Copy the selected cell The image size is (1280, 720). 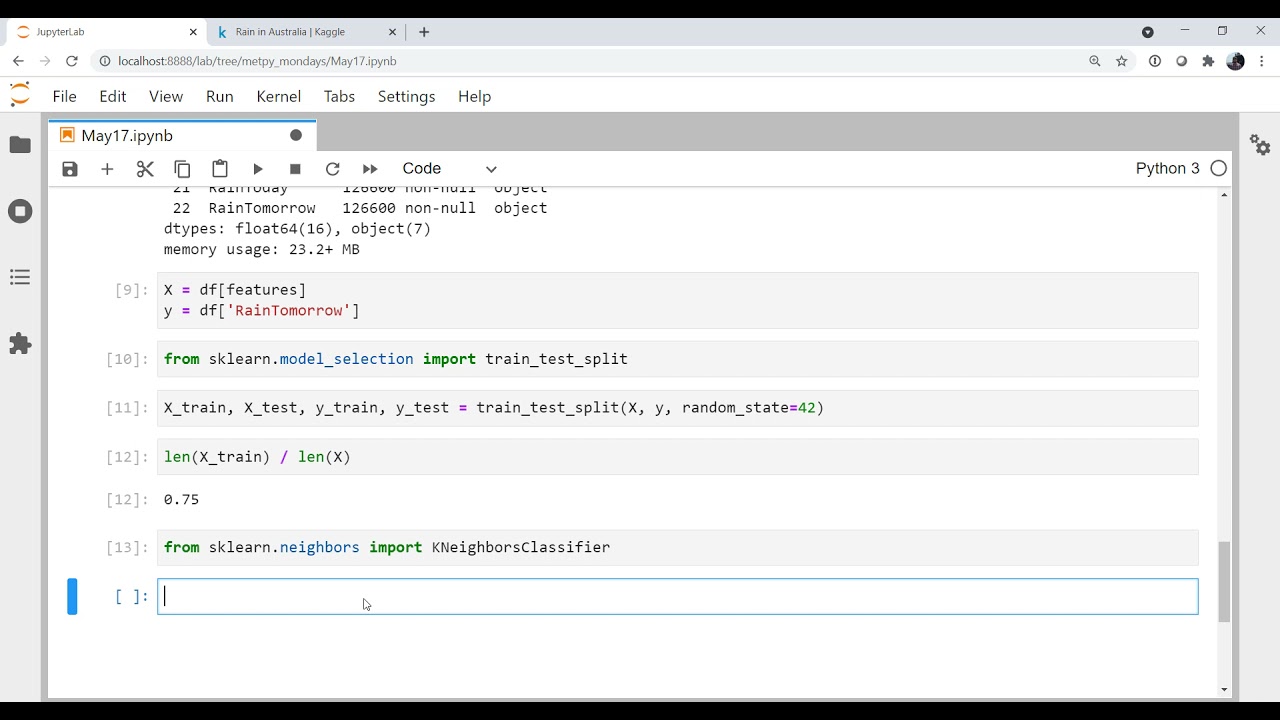182,169
